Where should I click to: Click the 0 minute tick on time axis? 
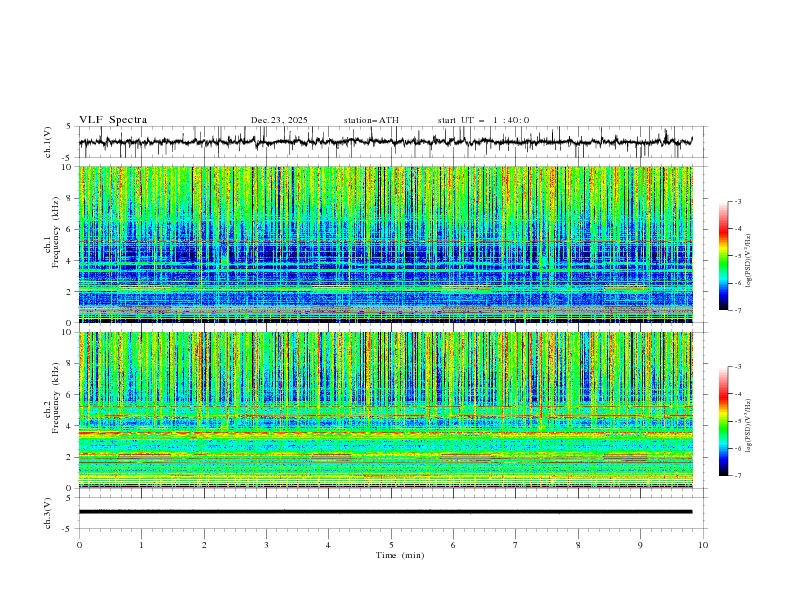tap(79, 545)
